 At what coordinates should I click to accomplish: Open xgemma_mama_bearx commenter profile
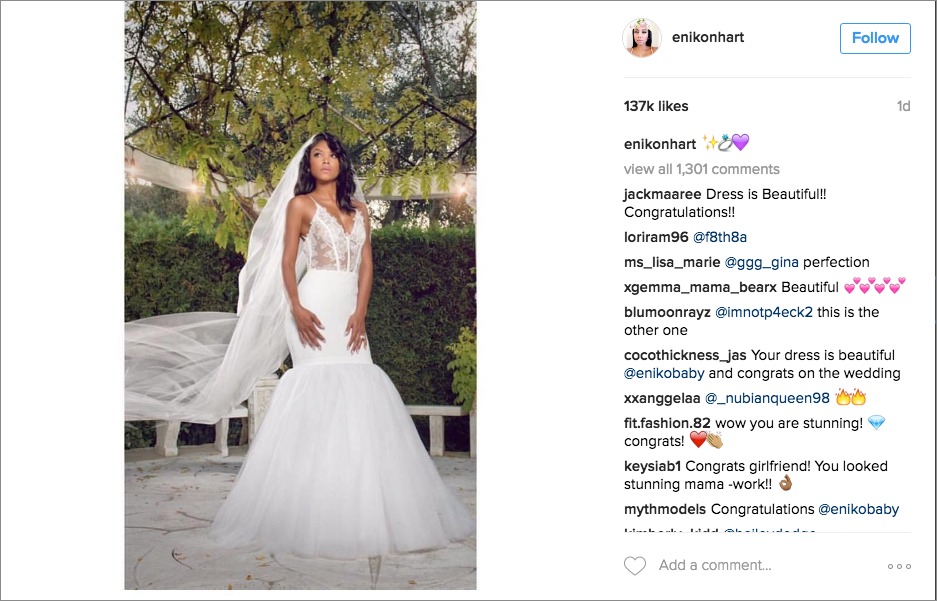click(x=700, y=287)
